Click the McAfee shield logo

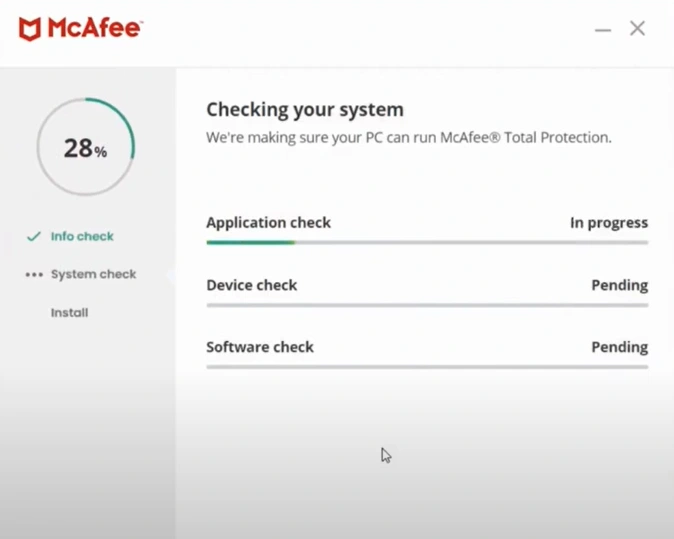point(30,29)
